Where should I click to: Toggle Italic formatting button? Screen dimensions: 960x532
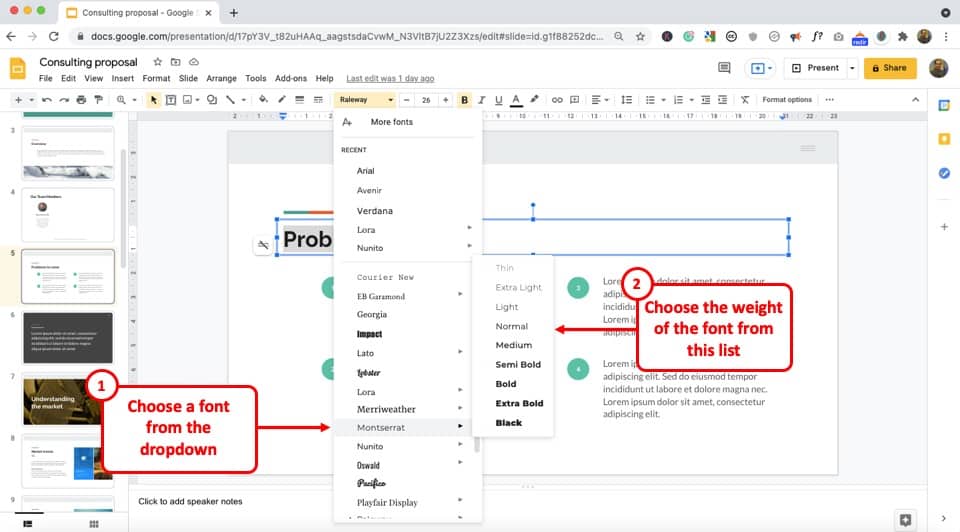tap(482, 100)
